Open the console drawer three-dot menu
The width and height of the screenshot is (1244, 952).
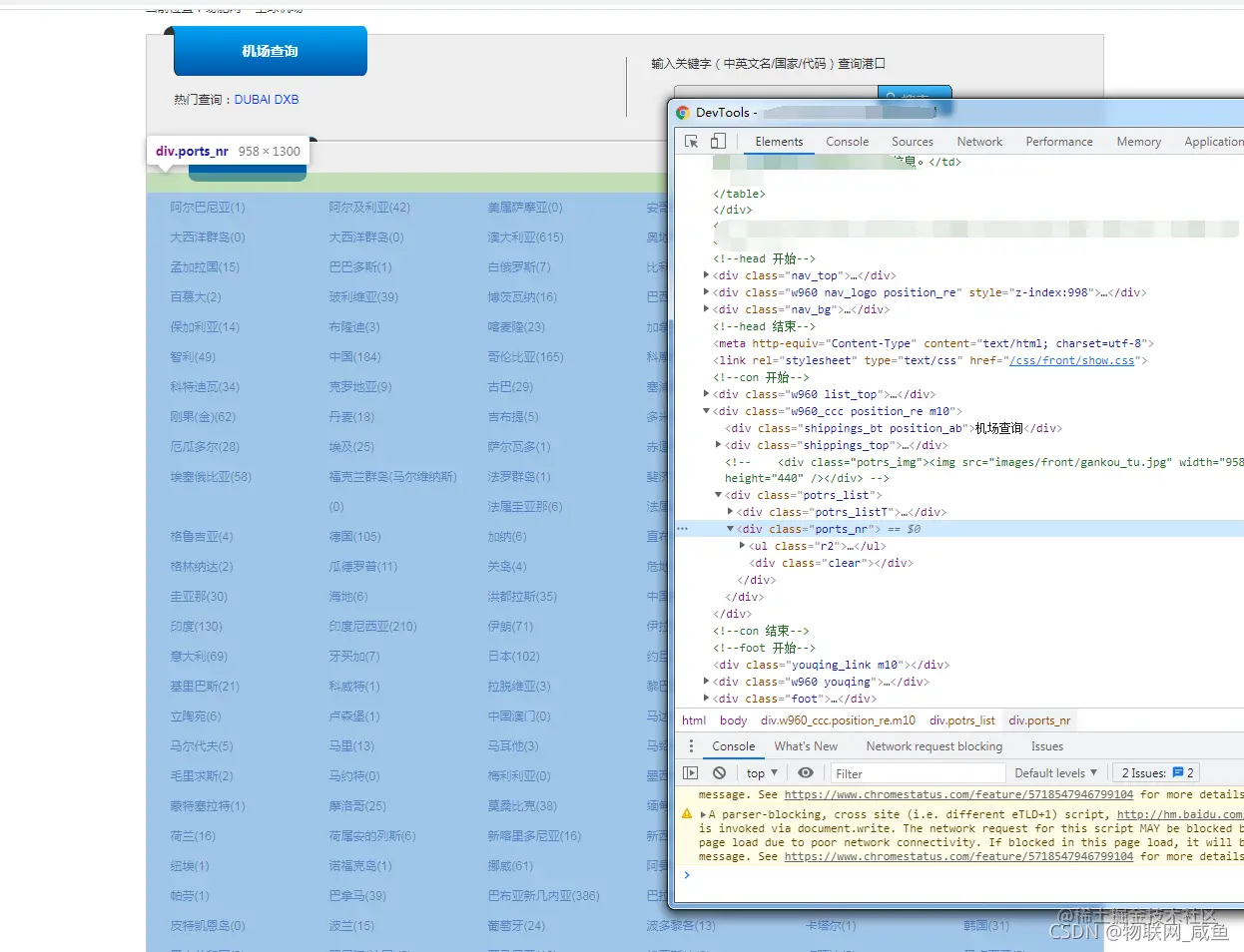pos(691,746)
